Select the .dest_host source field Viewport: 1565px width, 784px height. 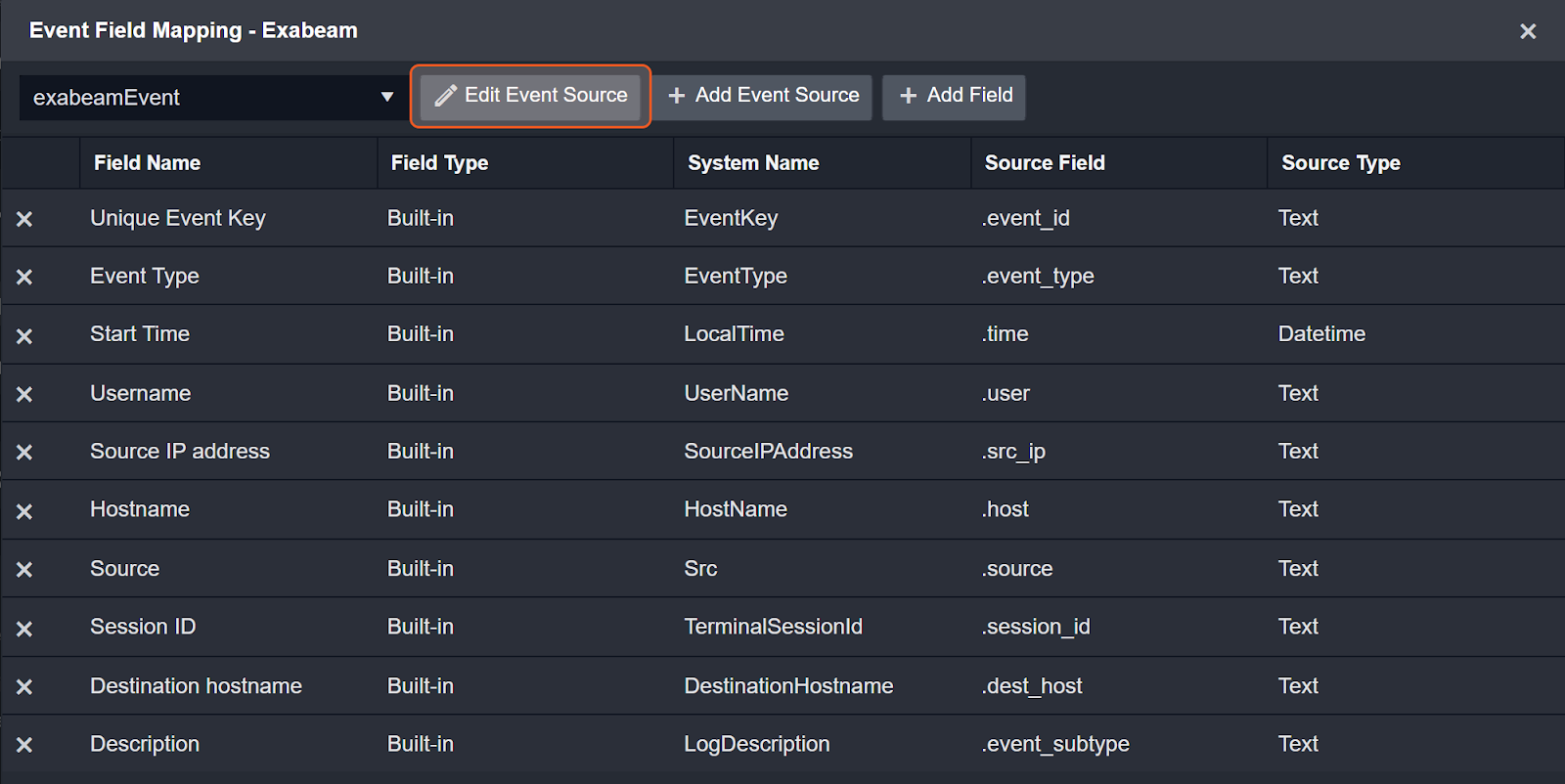(1032, 686)
